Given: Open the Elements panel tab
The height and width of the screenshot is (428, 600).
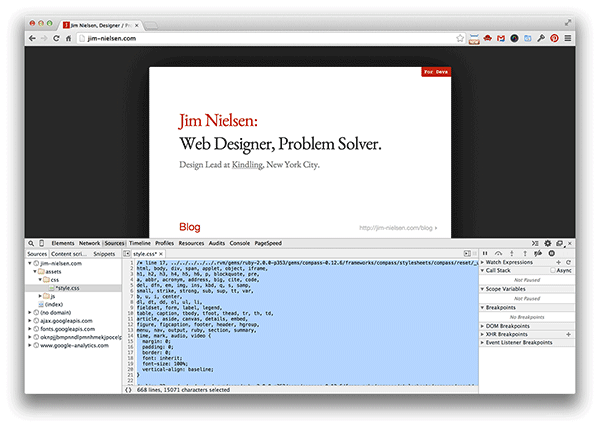Looking at the screenshot, I should [63, 243].
